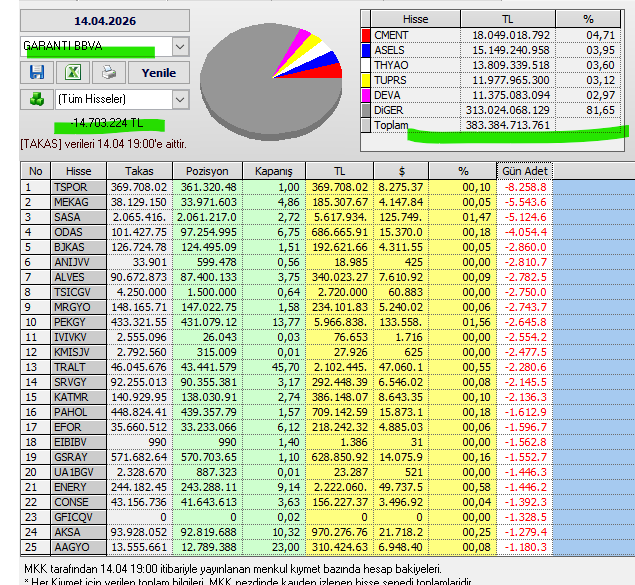Sort by the Gün Adet column header

point(525,171)
